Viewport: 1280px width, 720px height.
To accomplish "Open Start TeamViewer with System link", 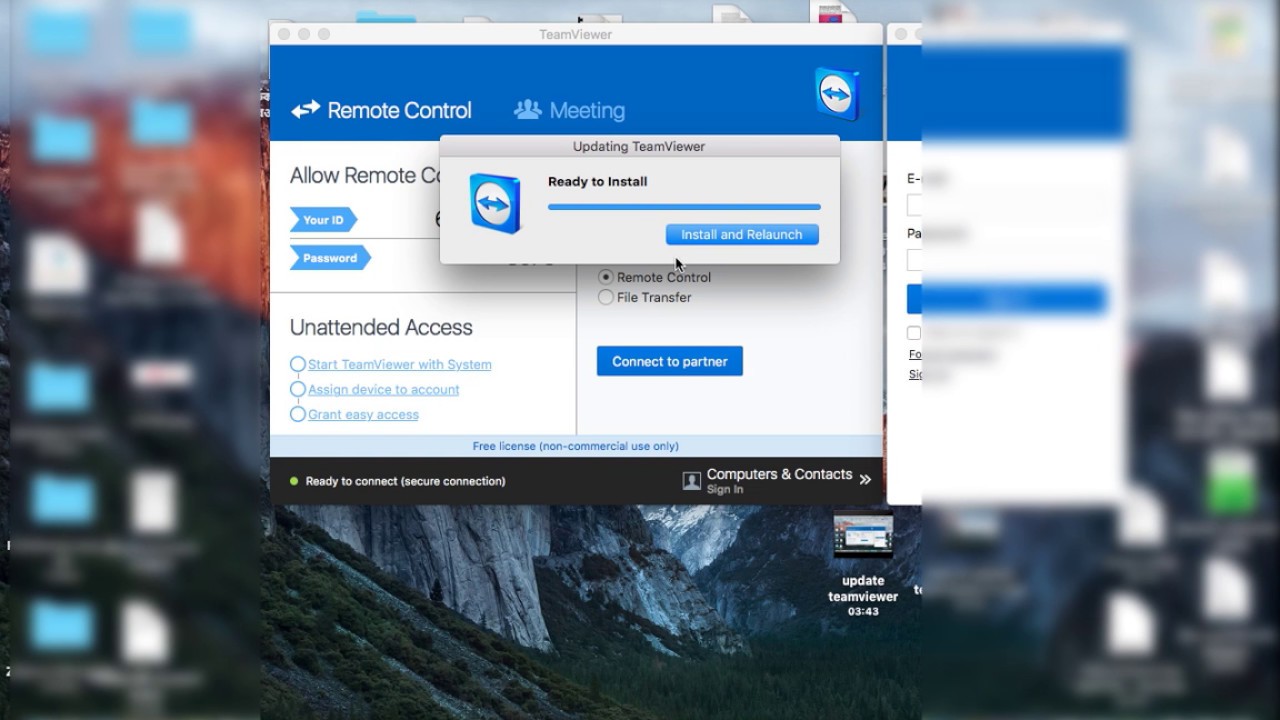I will pos(400,364).
